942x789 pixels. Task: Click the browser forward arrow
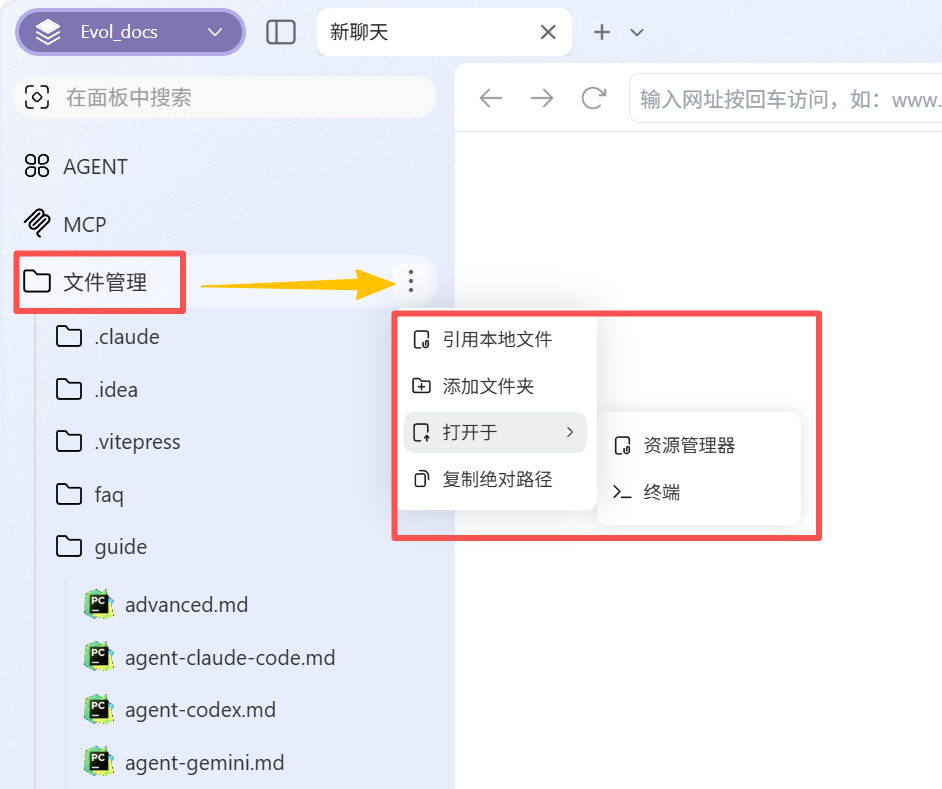pos(542,98)
